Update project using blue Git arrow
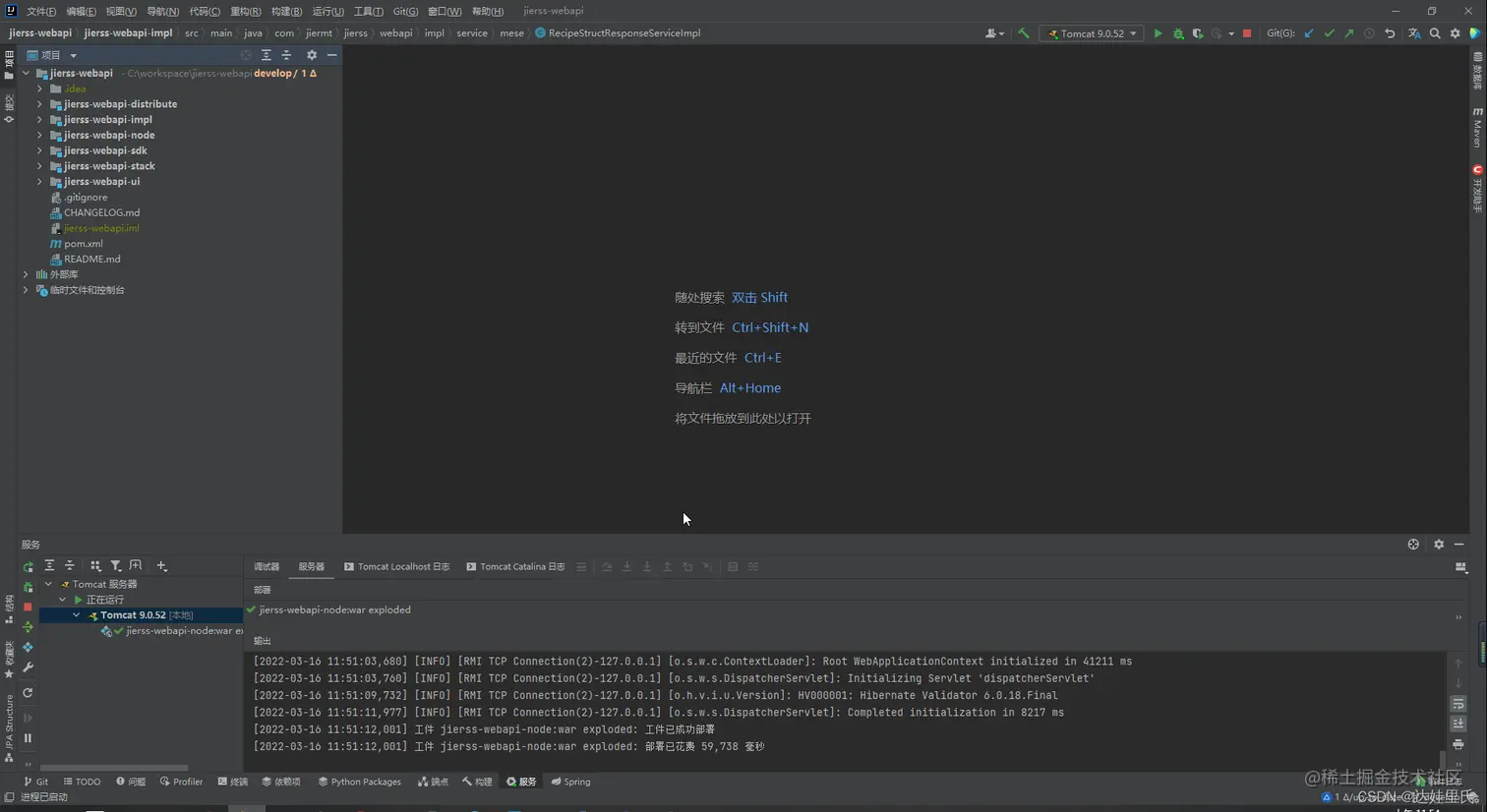Image resolution: width=1487 pixels, height=812 pixels. (1309, 33)
